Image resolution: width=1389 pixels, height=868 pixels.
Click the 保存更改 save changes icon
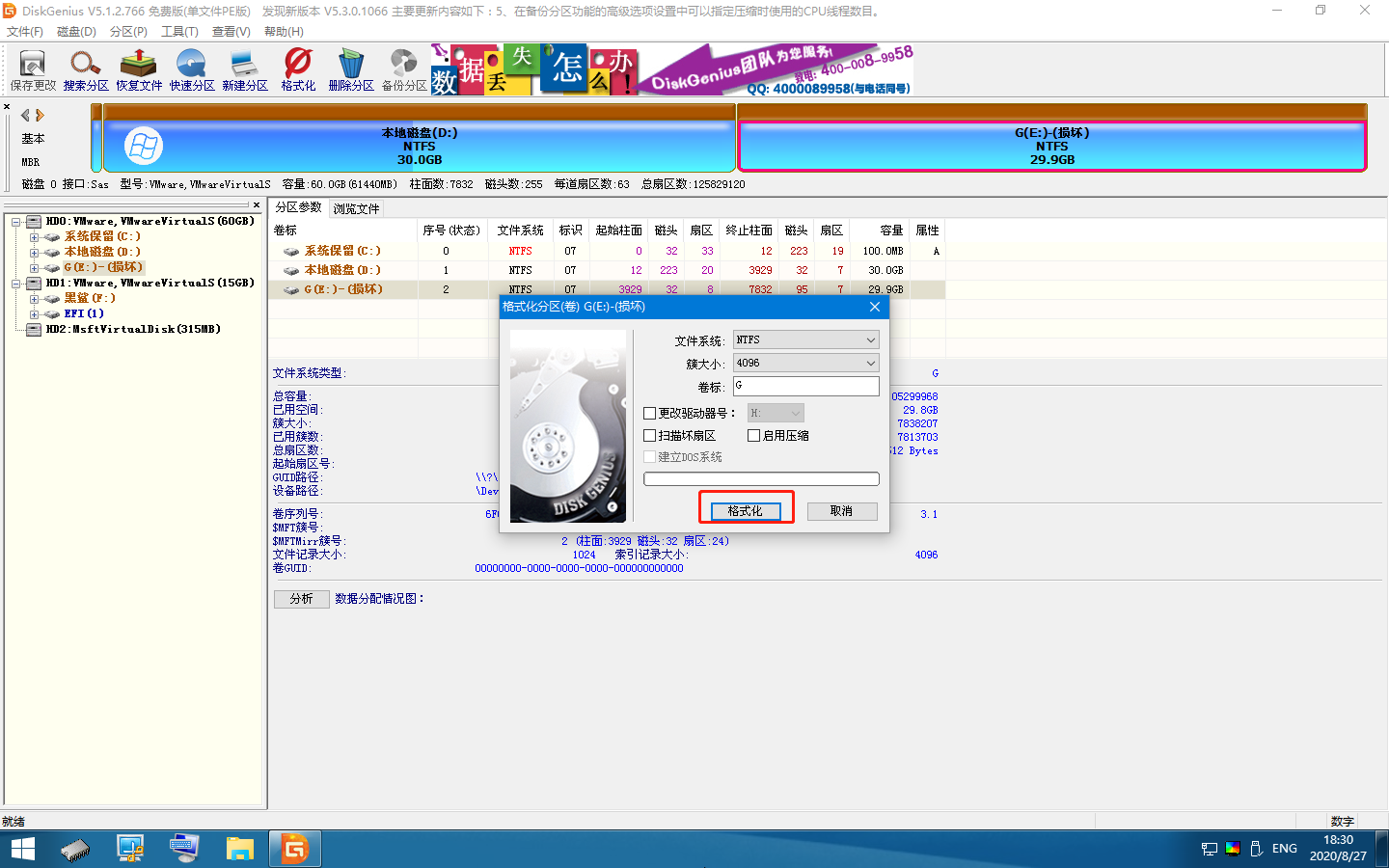tap(33, 70)
